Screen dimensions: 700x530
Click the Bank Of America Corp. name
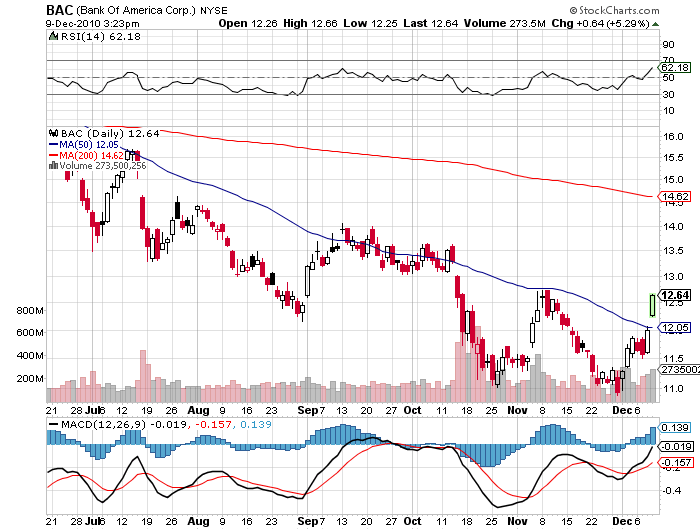click(136, 10)
